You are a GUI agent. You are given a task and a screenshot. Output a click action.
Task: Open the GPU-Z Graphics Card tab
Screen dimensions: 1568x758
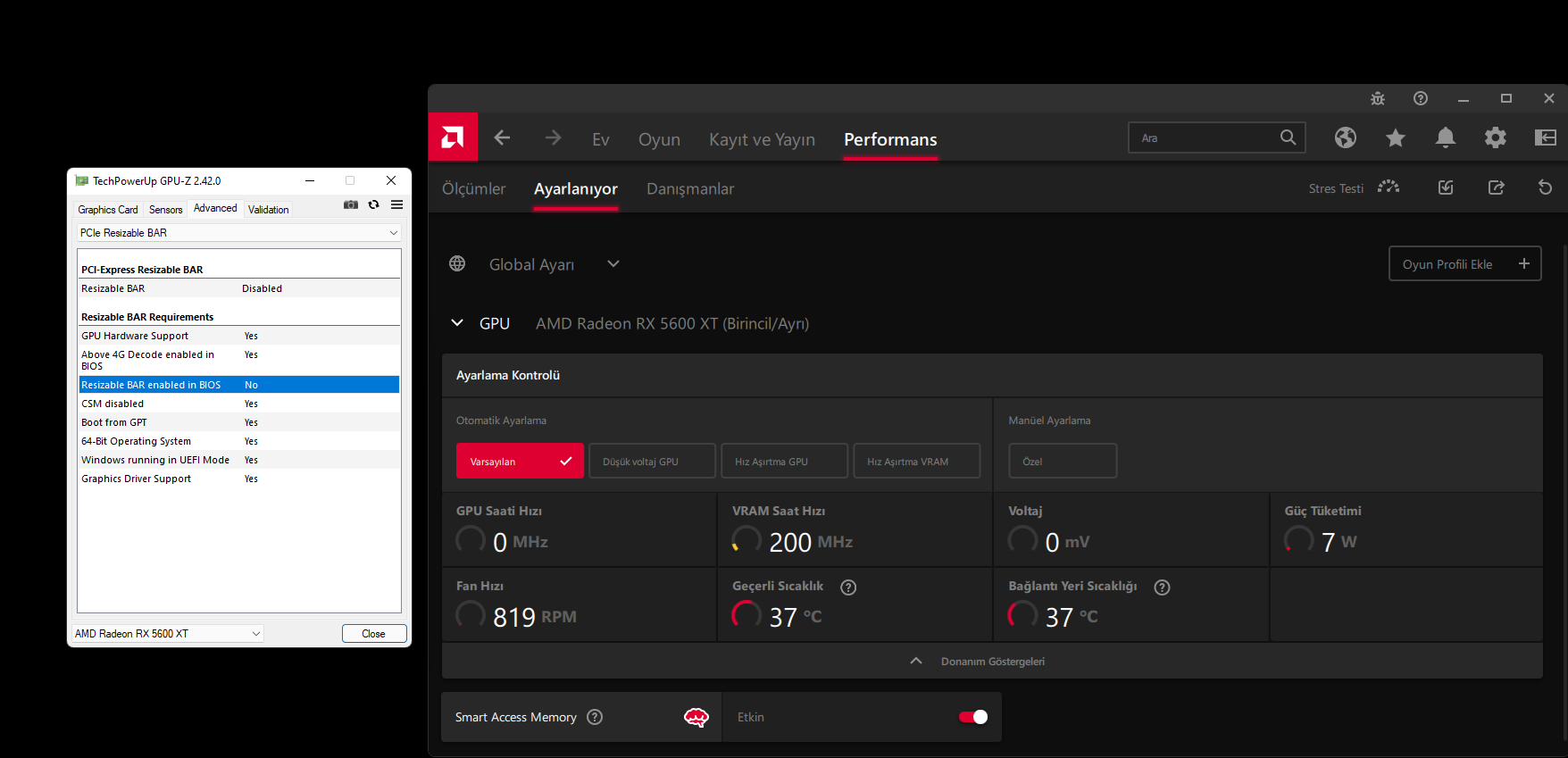(x=108, y=210)
